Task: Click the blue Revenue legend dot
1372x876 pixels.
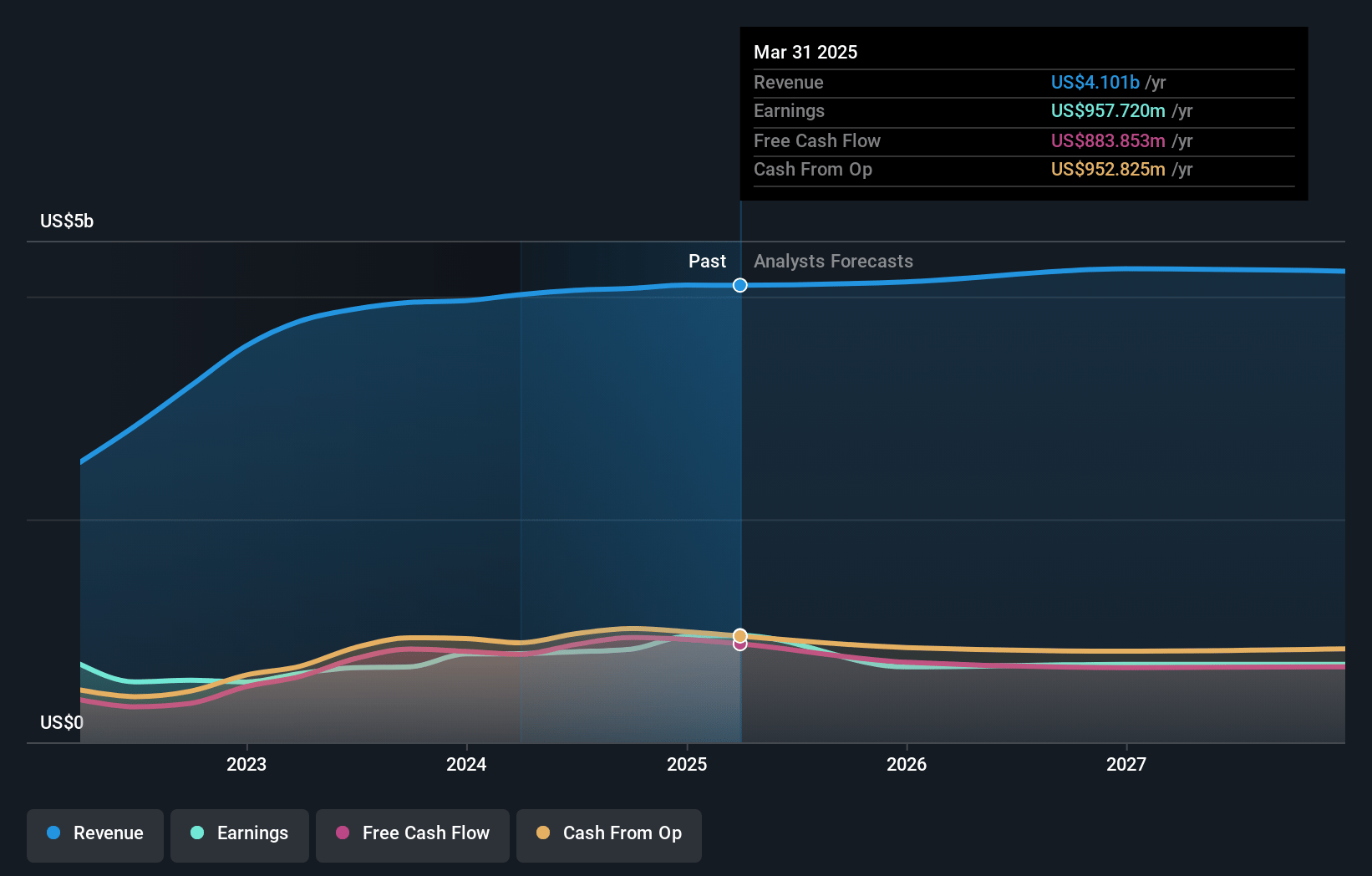Action: tap(53, 833)
